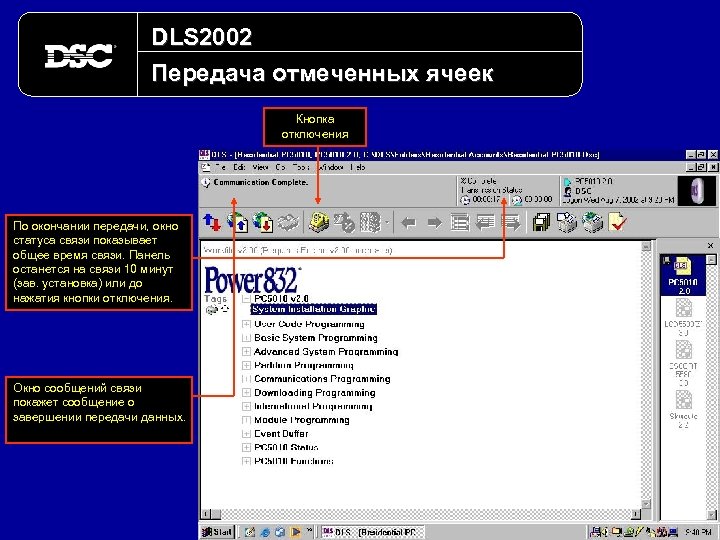Screen dimensions: 720x540
Task: Click the info icon beside Communication Complete
Action: pyautogui.click(x=206, y=183)
